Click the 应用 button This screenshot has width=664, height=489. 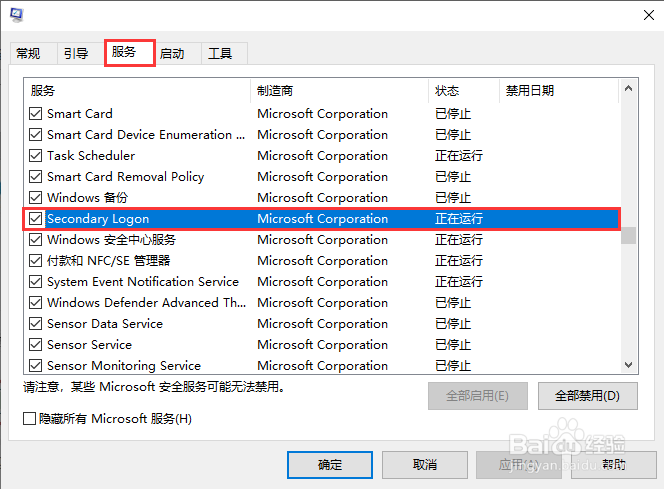[x=519, y=465]
